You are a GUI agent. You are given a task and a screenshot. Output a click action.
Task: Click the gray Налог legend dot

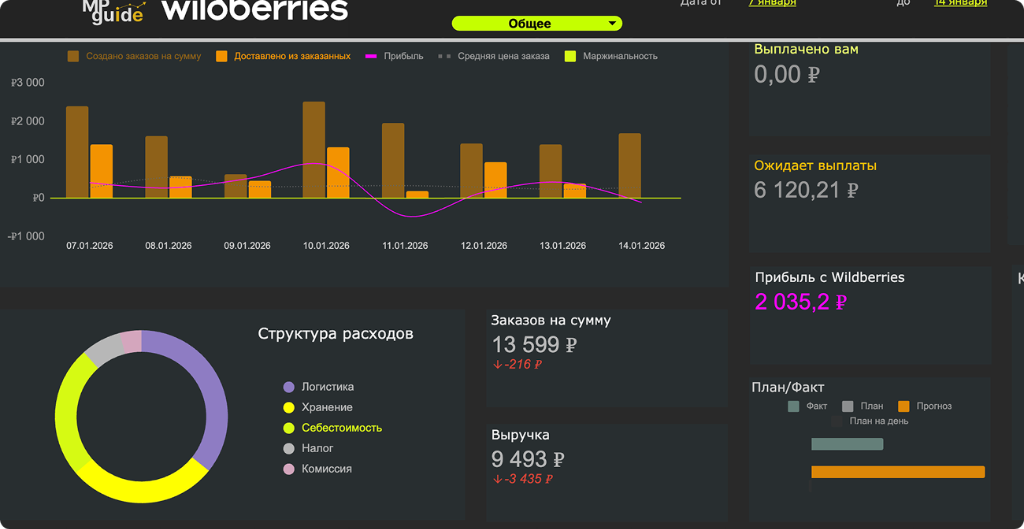coord(289,449)
